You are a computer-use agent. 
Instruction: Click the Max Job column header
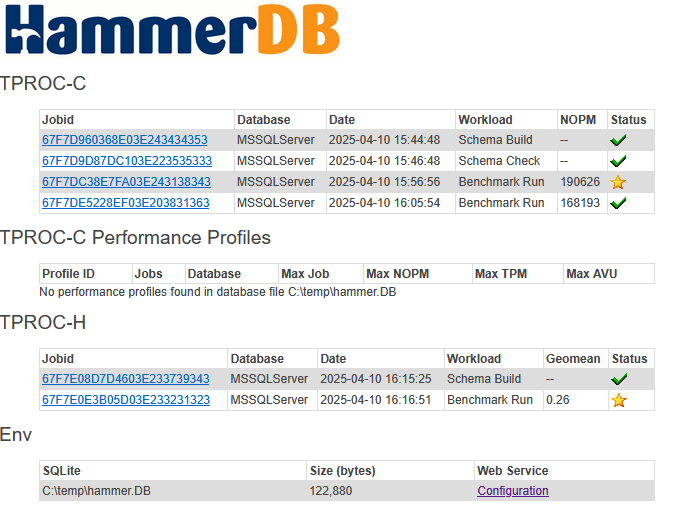[x=305, y=274]
